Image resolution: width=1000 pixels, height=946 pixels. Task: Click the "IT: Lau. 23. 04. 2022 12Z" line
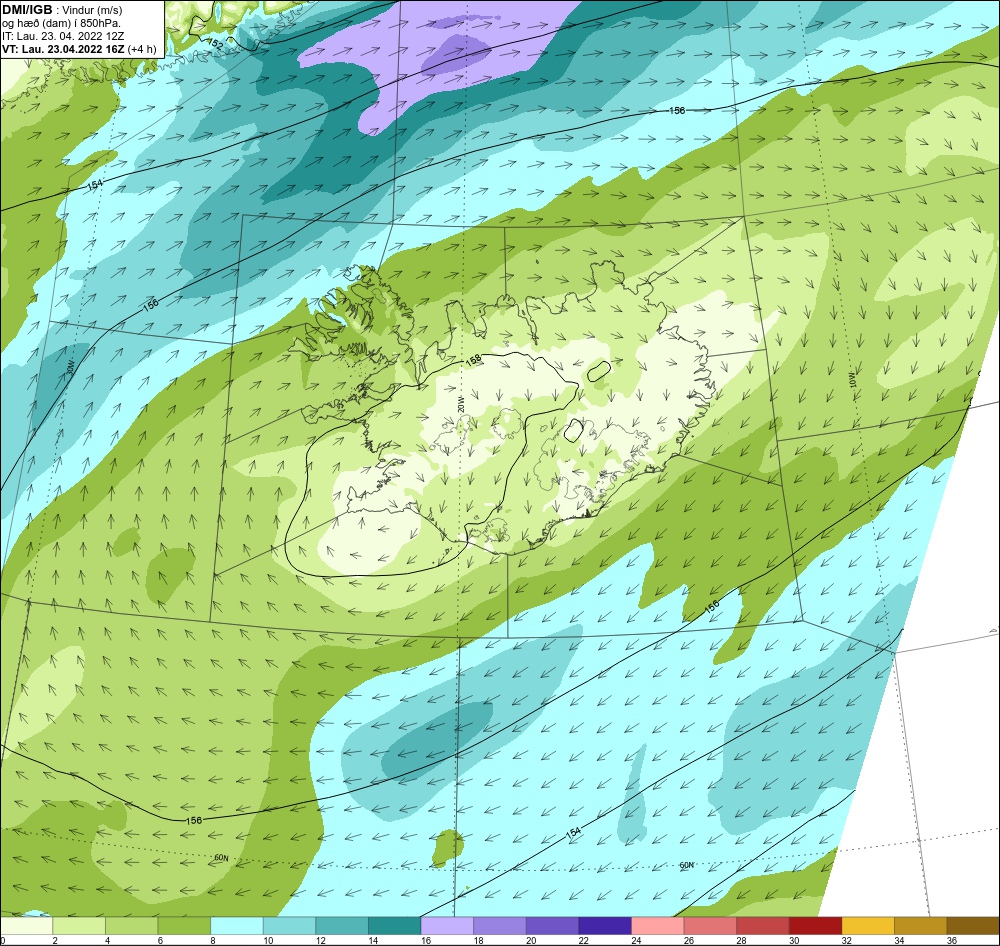pos(63,36)
